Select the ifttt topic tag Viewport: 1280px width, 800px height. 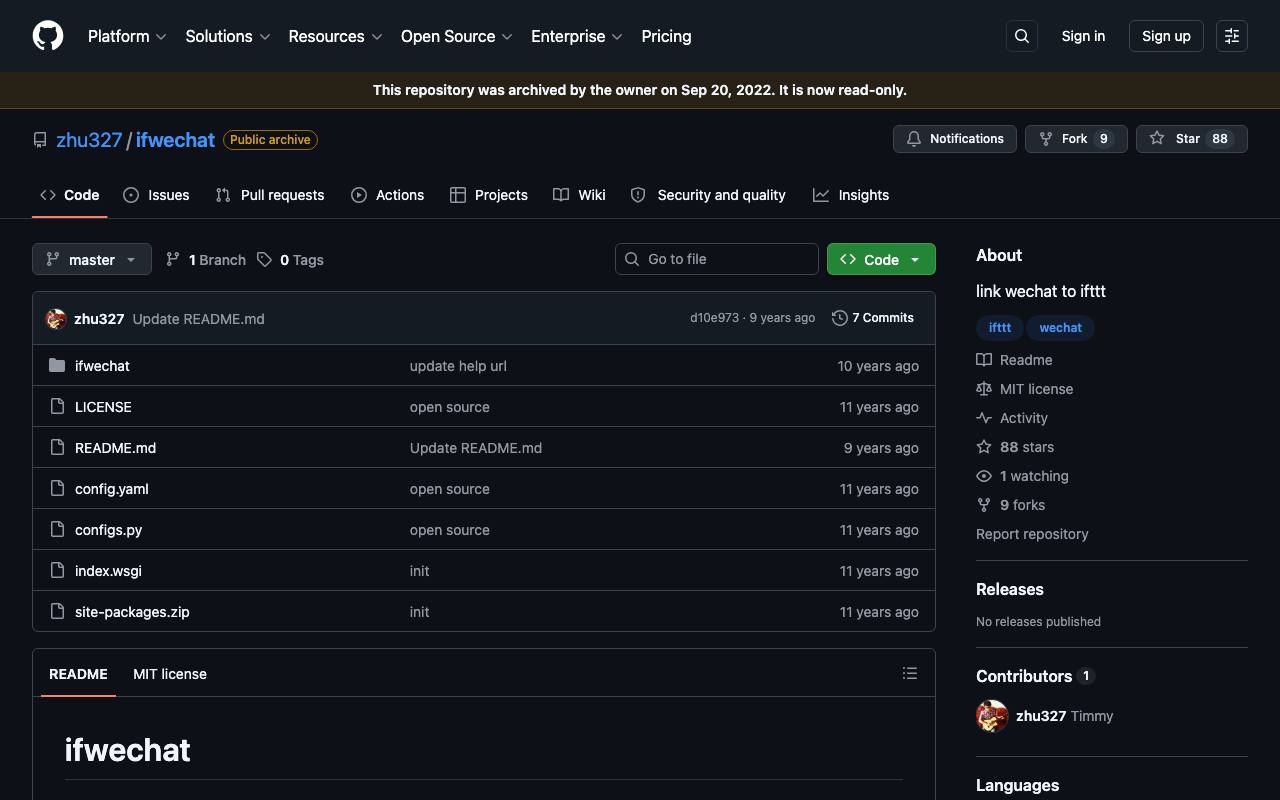click(x=1000, y=328)
